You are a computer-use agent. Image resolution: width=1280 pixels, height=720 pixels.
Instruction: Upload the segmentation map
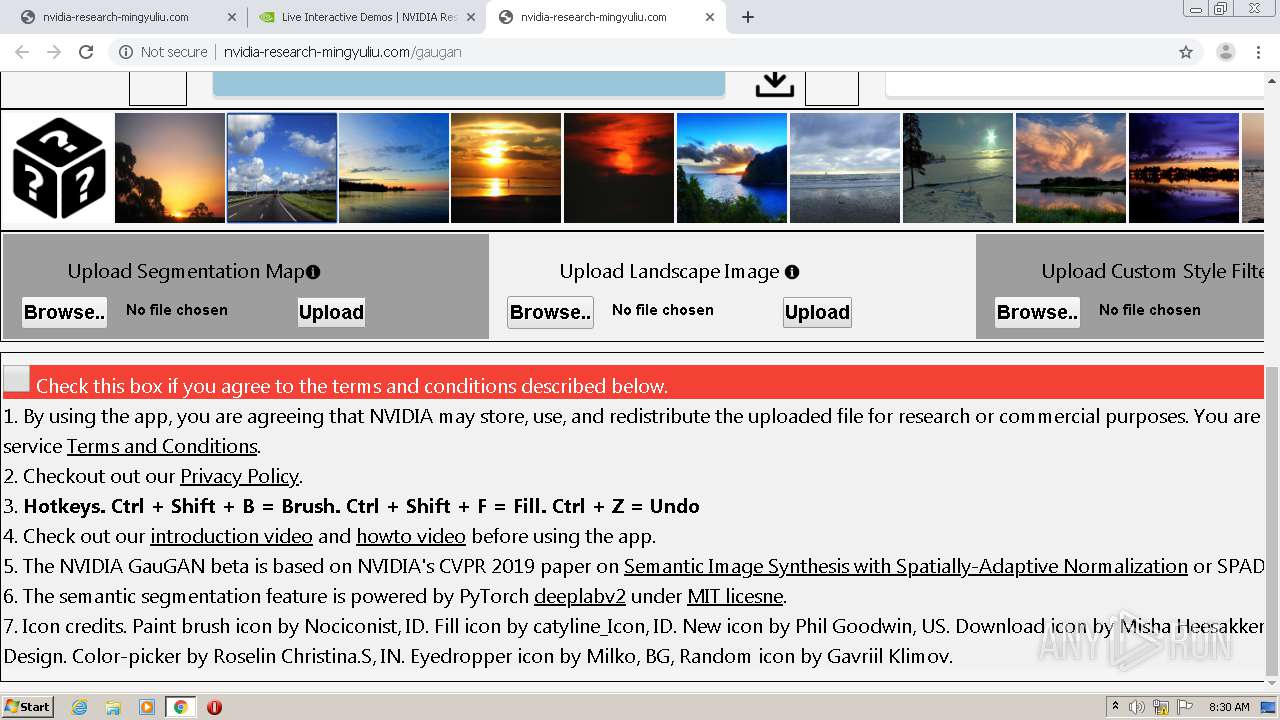(x=331, y=312)
